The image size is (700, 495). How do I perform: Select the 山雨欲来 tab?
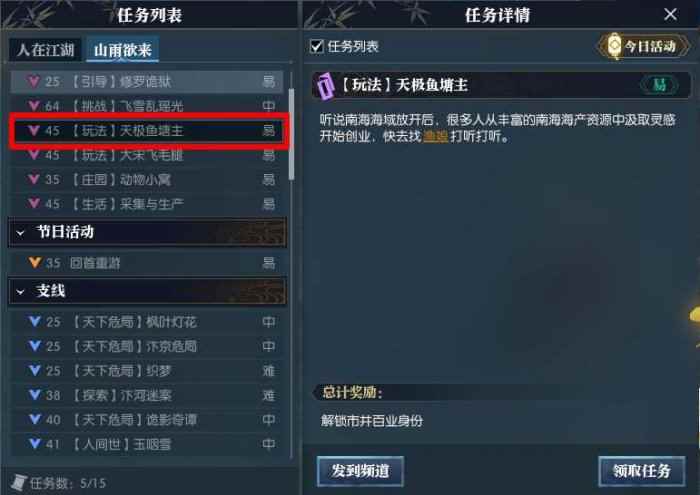click(x=122, y=50)
